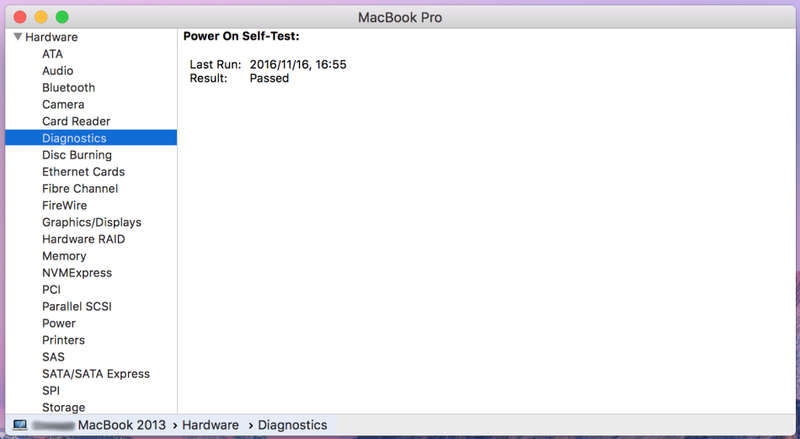Screen dimensions: 800x439
Task: Open Card Reader details
Action: 76,121
